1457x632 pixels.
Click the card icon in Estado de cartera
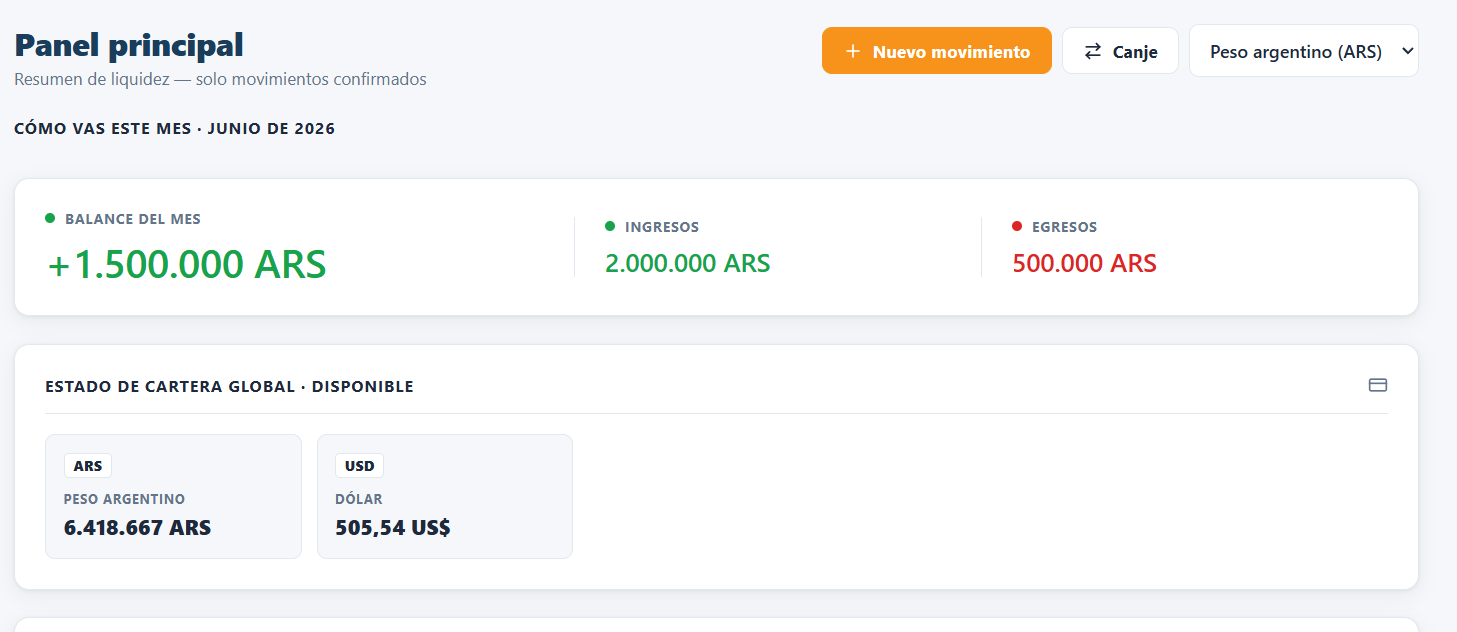pos(1378,385)
